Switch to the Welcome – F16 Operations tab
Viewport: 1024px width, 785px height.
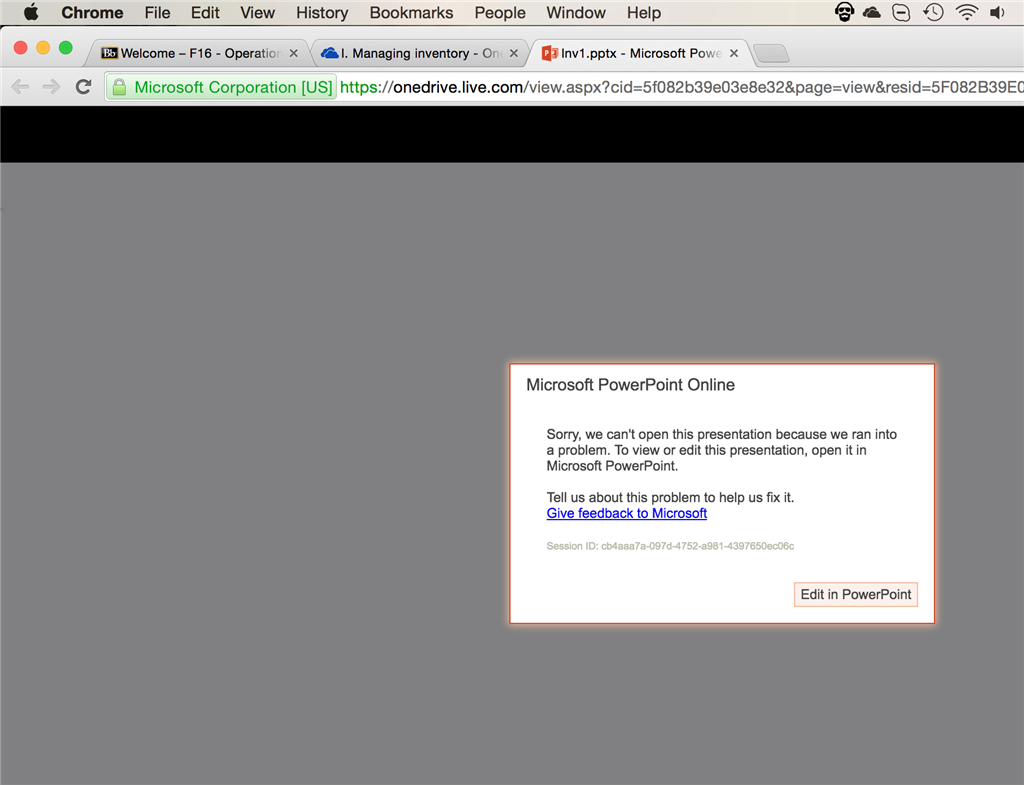[x=196, y=53]
